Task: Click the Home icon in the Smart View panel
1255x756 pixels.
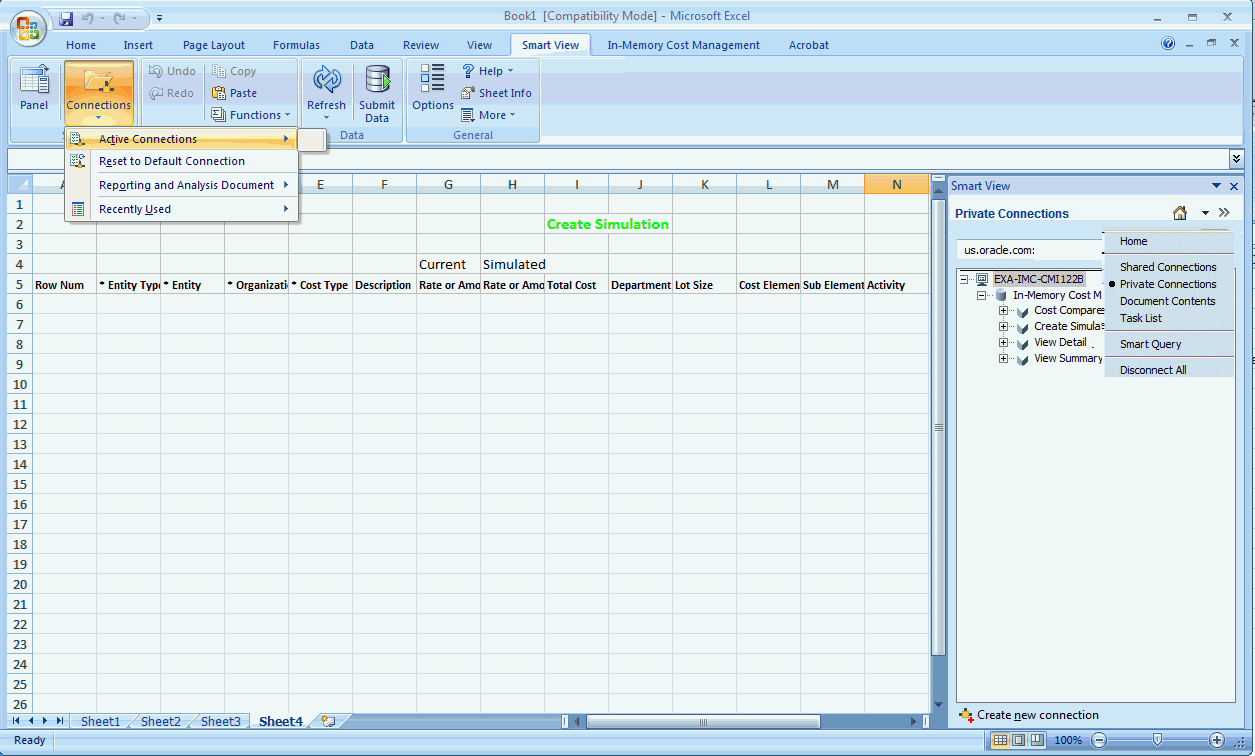Action: pos(1180,213)
